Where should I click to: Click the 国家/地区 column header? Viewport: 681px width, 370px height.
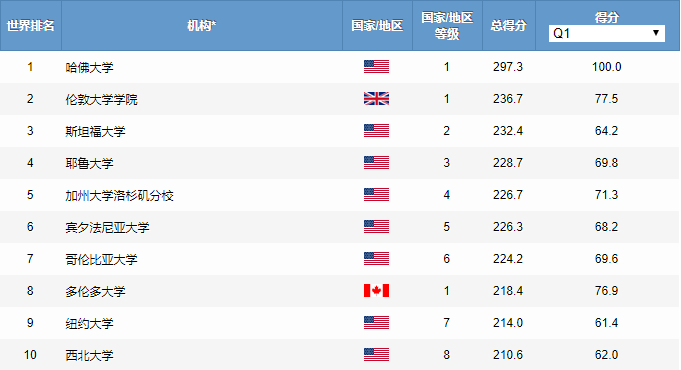[377, 26]
